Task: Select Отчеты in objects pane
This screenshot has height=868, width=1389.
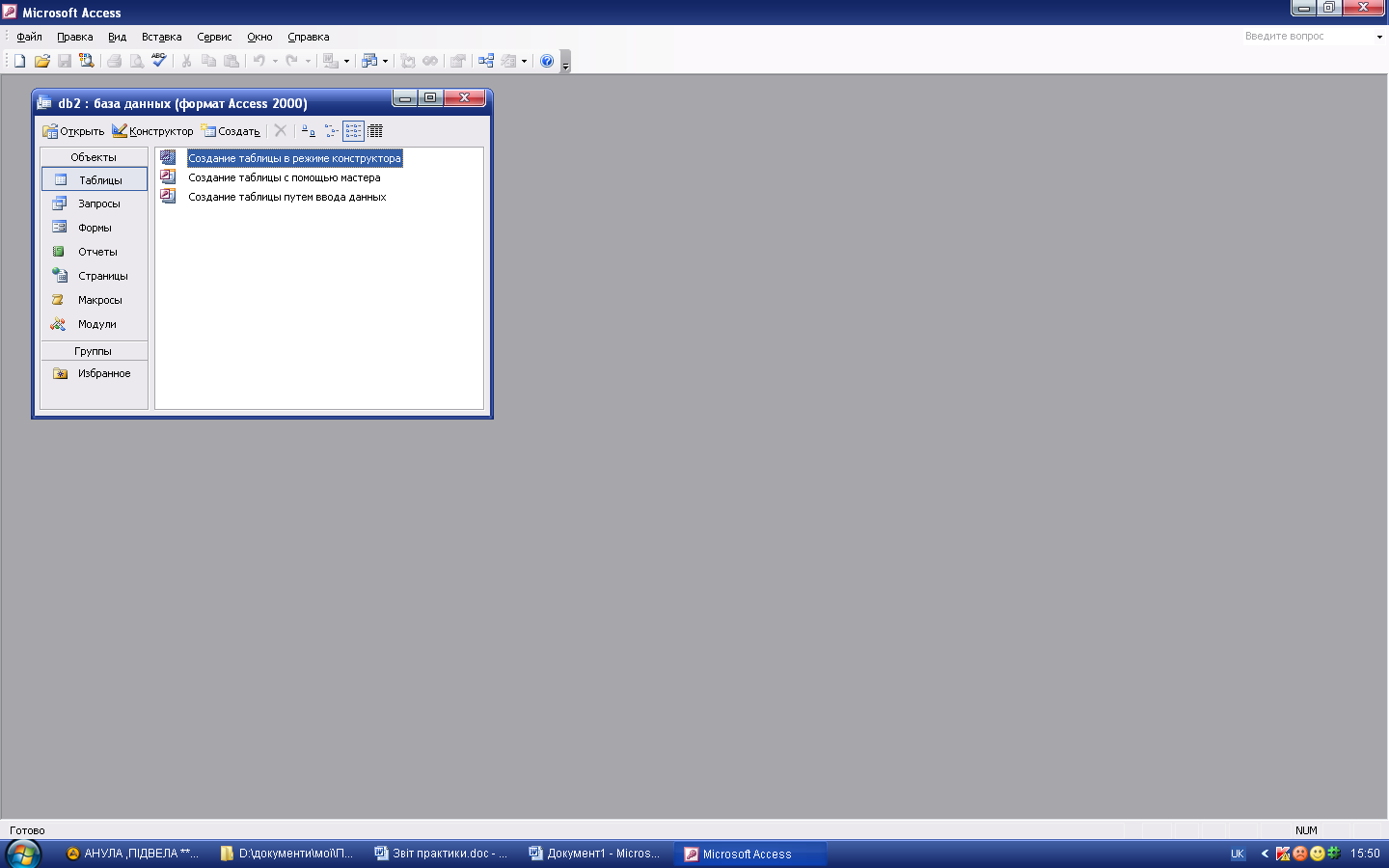Action: tap(95, 252)
